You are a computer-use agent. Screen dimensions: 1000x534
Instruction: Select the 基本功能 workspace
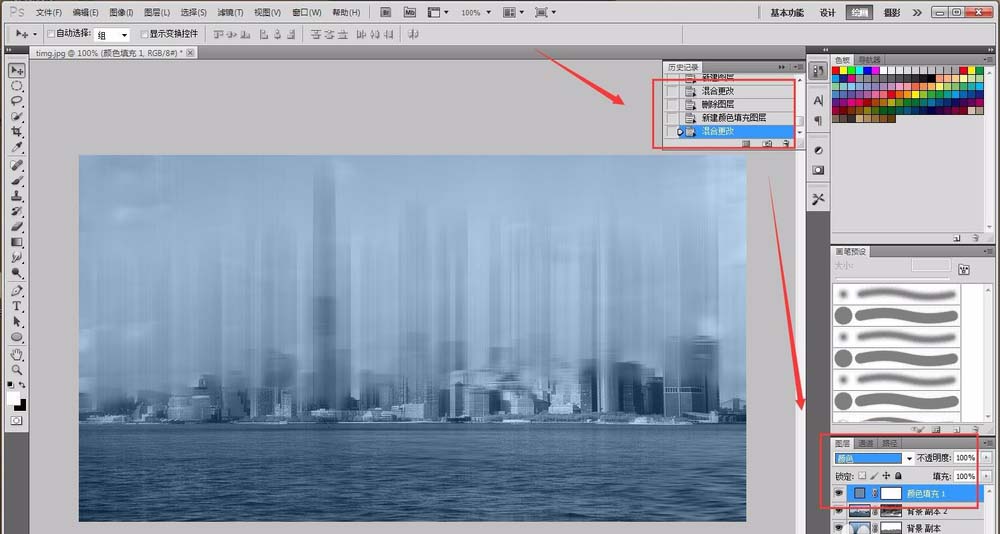point(787,13)
